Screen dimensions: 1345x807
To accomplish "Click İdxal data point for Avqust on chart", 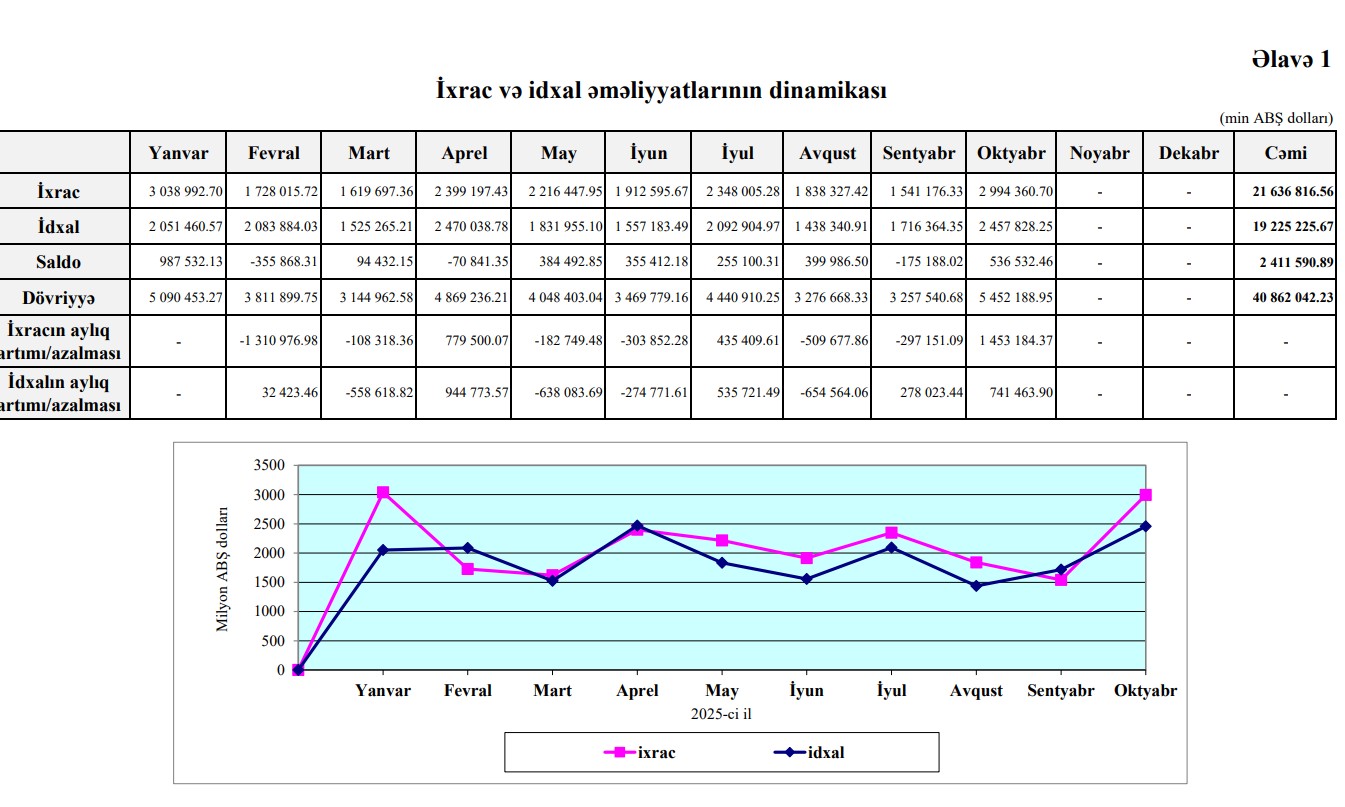I will tap(976, 586).
